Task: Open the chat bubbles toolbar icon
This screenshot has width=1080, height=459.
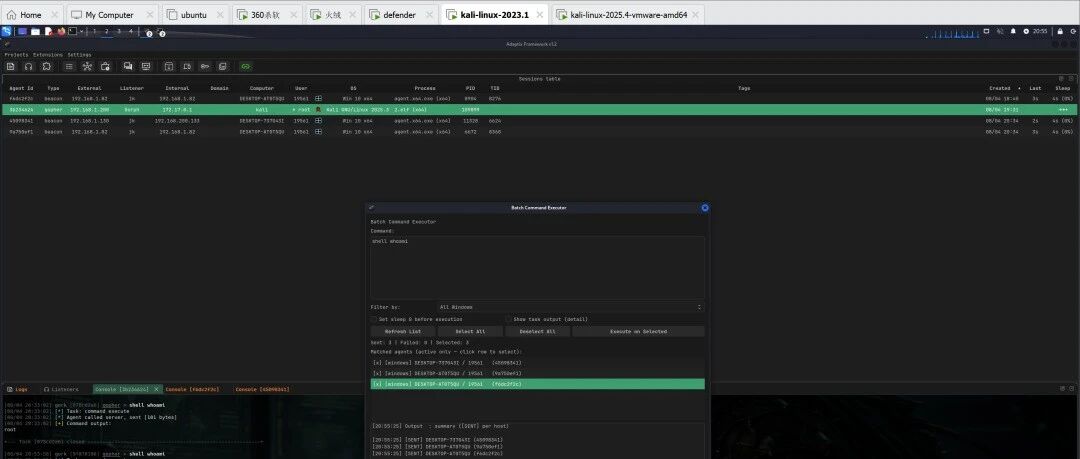Action: (128, 66)
